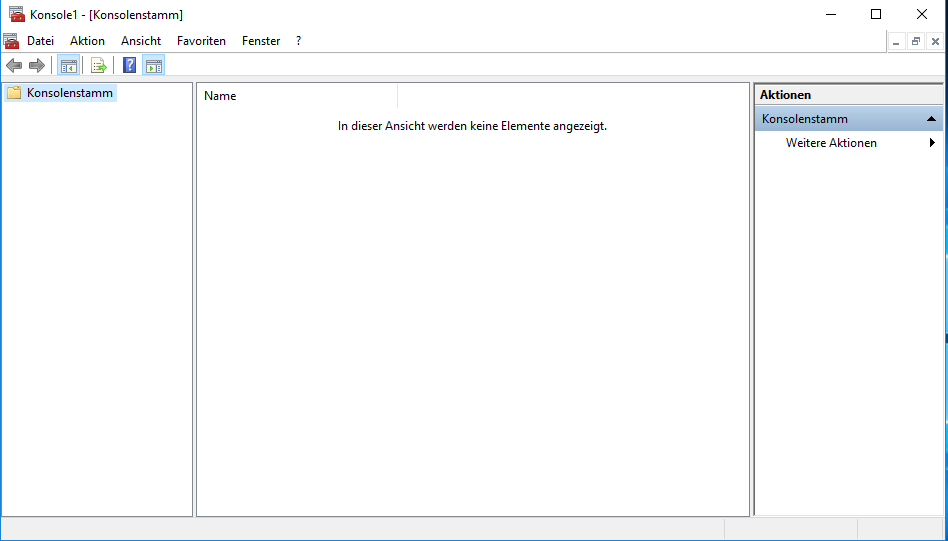Open the Fenster menu

click(261, 41)
